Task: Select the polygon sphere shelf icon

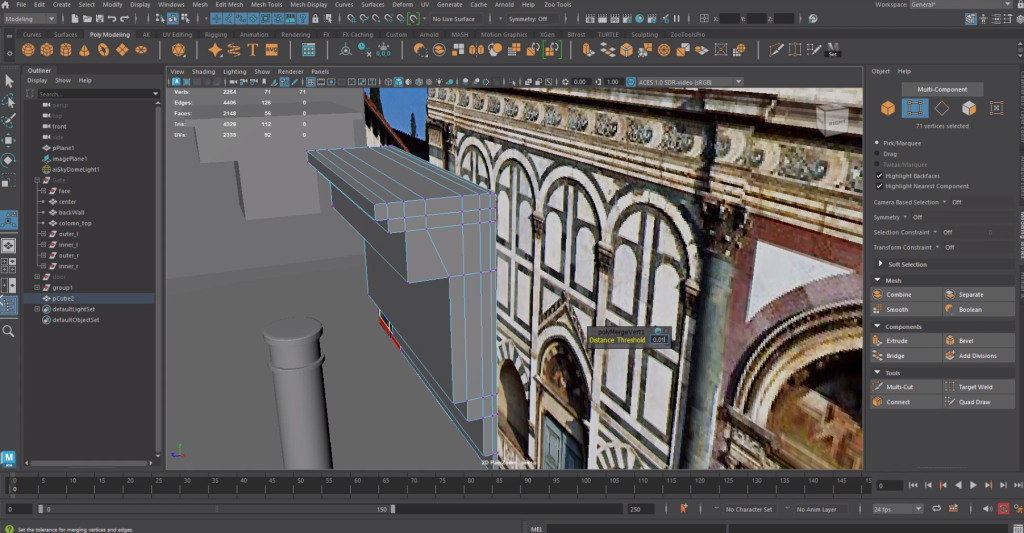Action: pos(28,50)
